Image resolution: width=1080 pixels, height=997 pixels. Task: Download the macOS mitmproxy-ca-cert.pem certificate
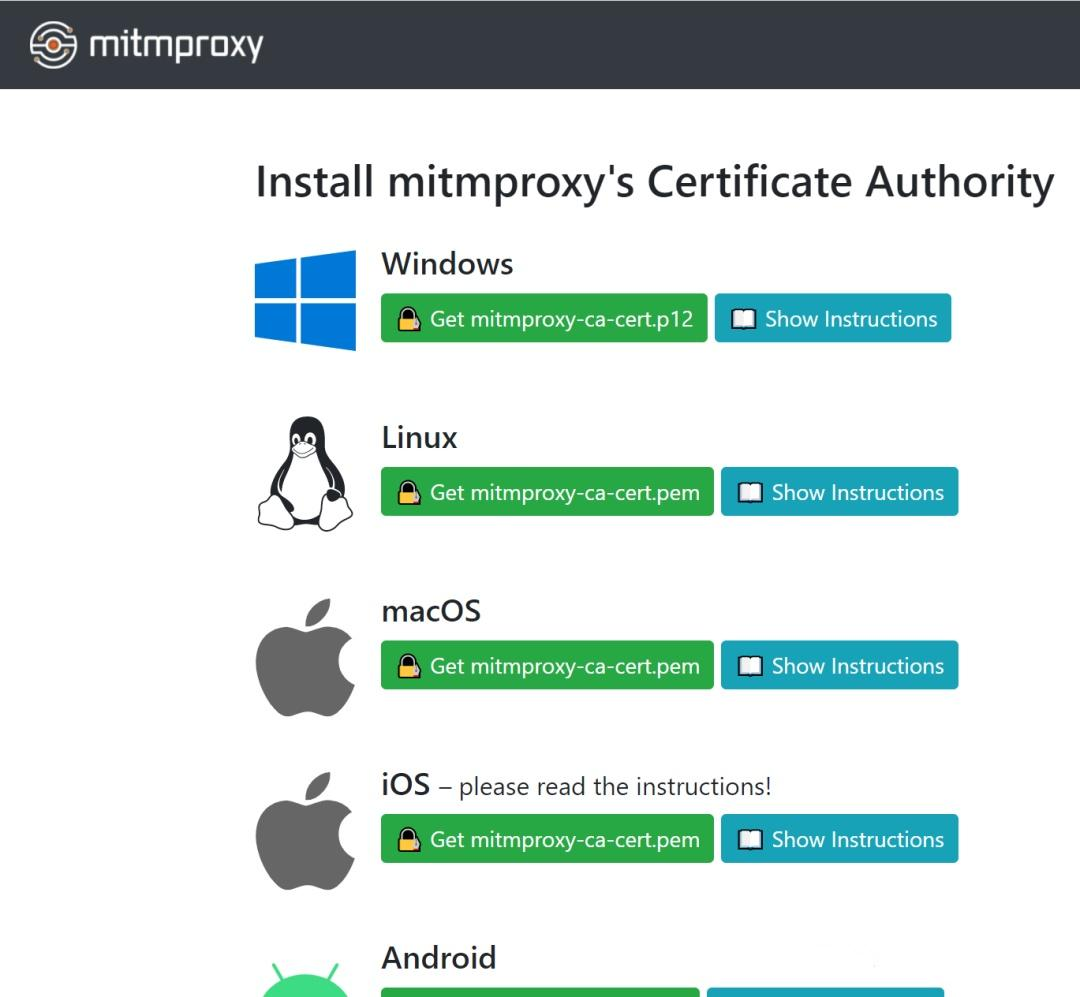(546, 665)
